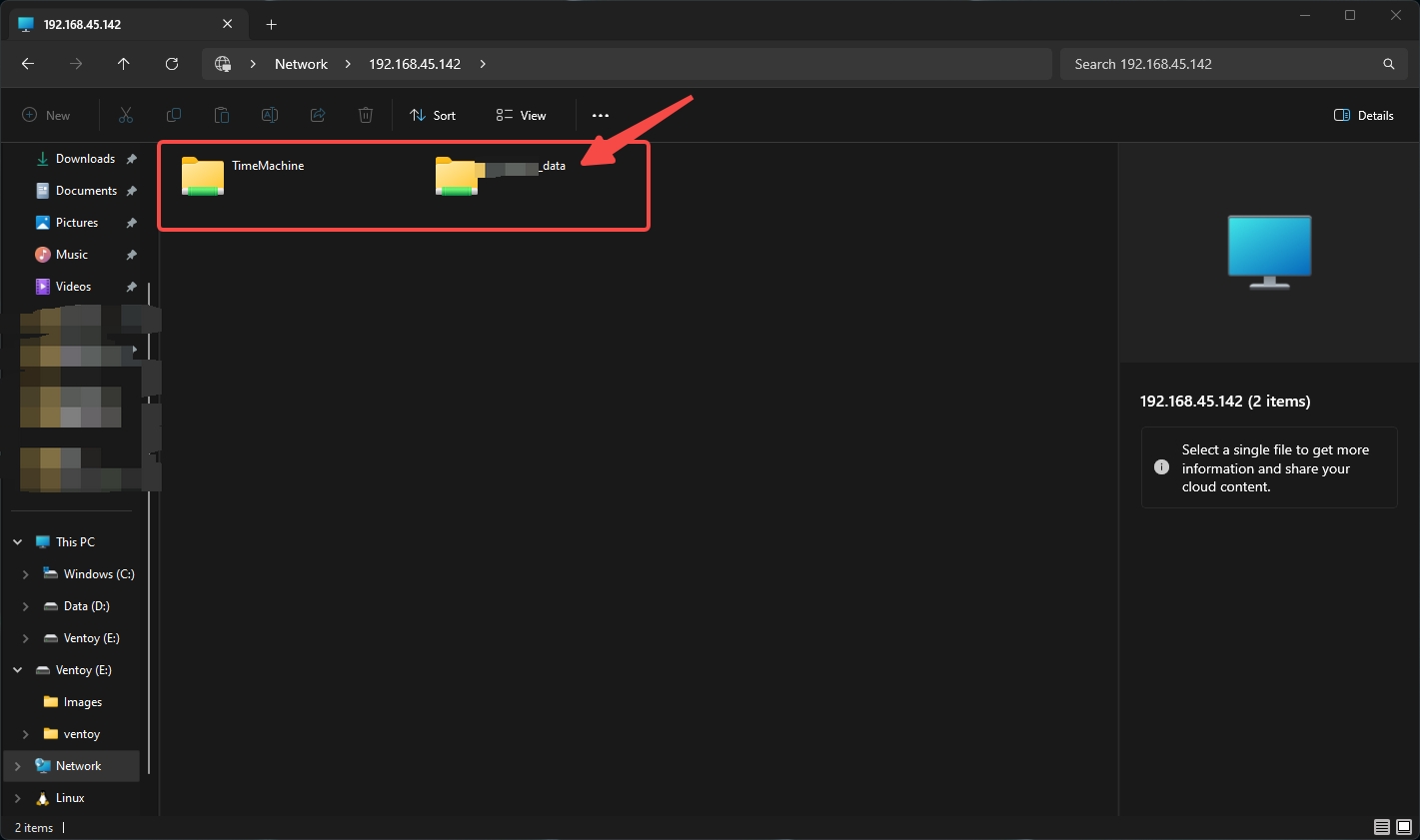Expand the Network tree node
This screenshot has height=840, width=1420.
pyautogui.click(x=18, y=766)
